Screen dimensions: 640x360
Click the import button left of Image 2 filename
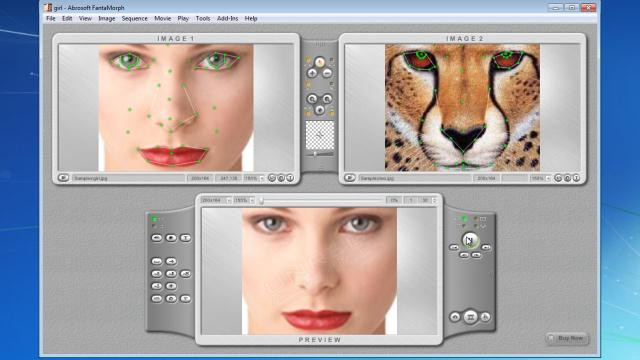(349, 178)
